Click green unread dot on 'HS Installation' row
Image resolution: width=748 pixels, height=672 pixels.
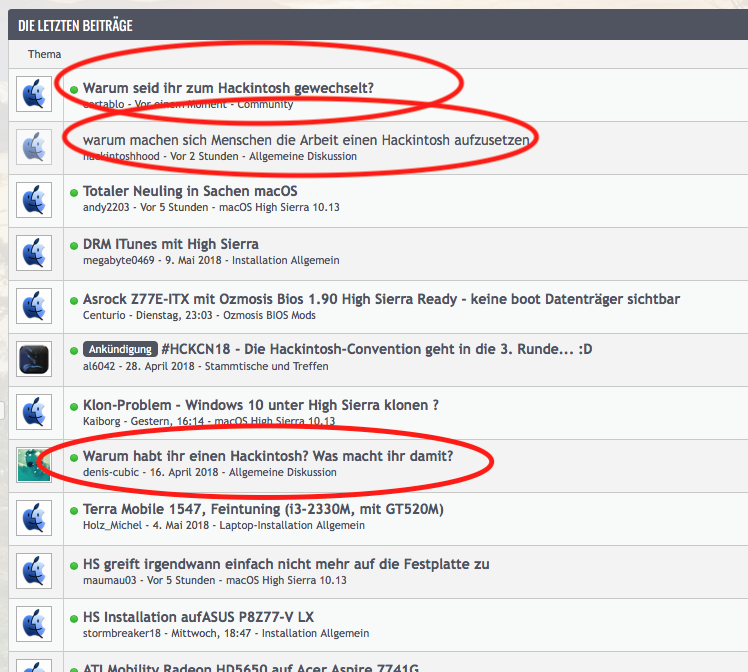[74, 619]
